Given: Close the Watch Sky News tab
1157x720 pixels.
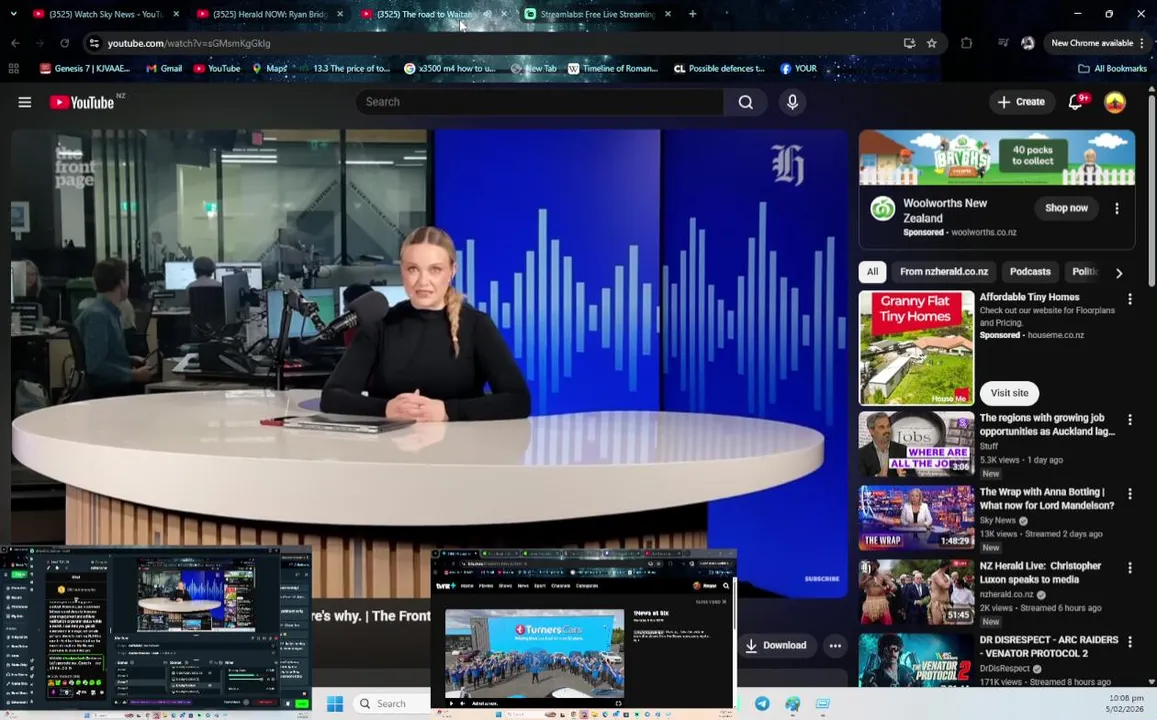Looking at the screenshot, I should [176, 14].
